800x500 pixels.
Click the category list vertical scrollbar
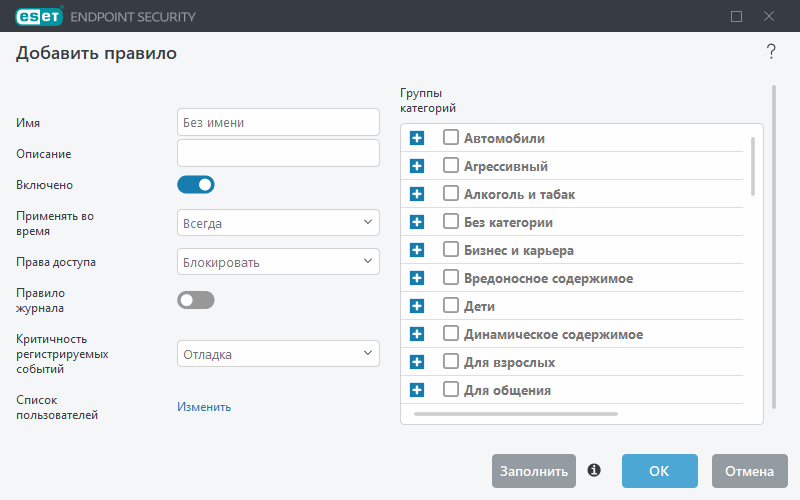coord(753,166)
